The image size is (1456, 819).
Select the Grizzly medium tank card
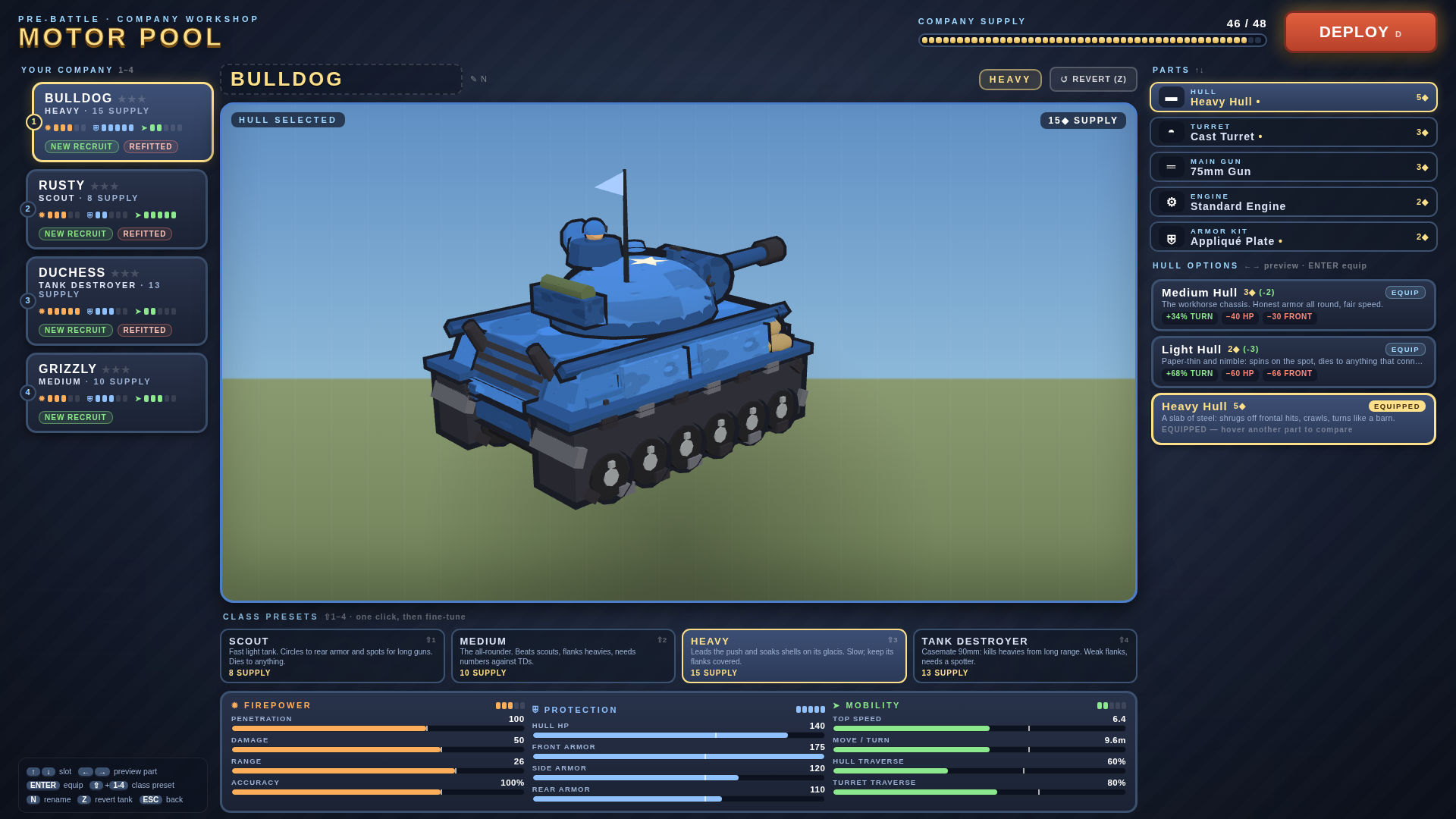117,393
